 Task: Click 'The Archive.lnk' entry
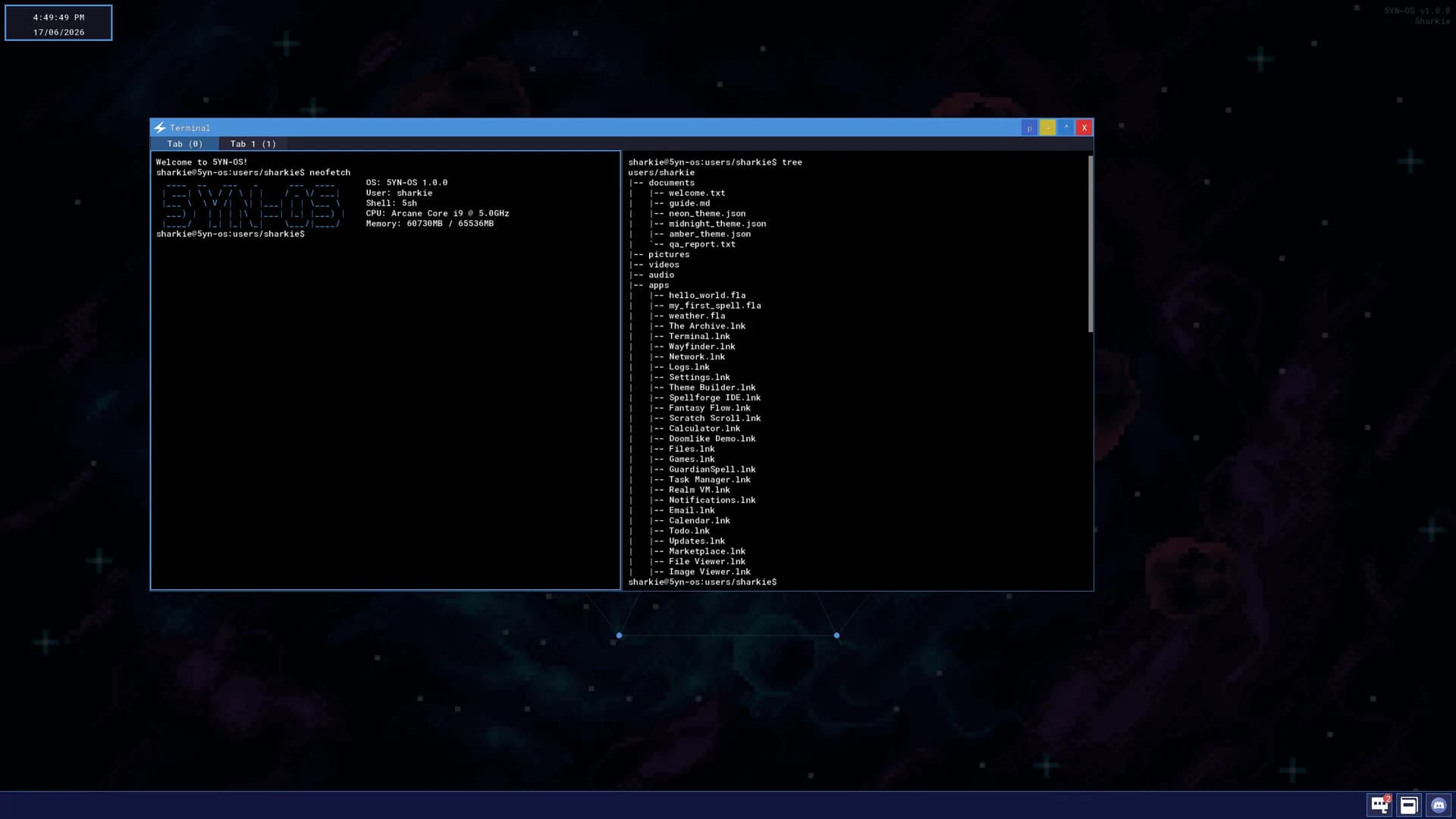[x=707, y=326]
